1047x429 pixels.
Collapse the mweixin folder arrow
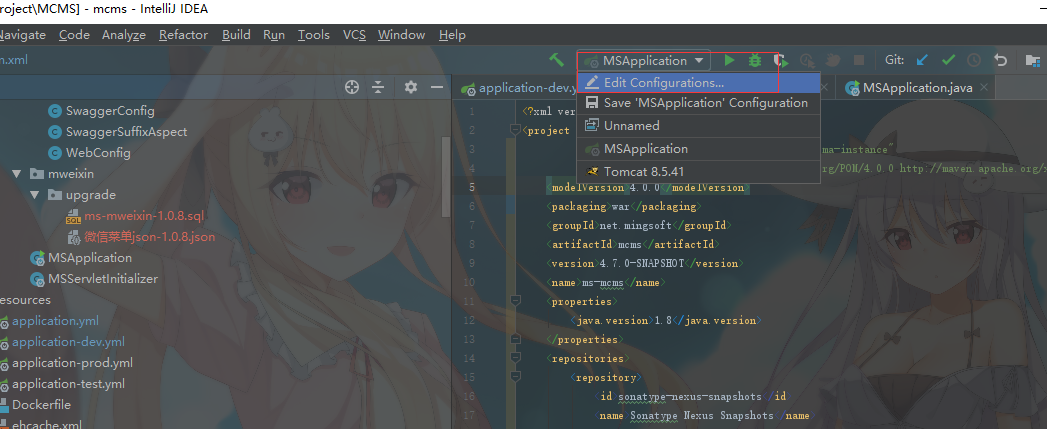(x=17, y=174)
